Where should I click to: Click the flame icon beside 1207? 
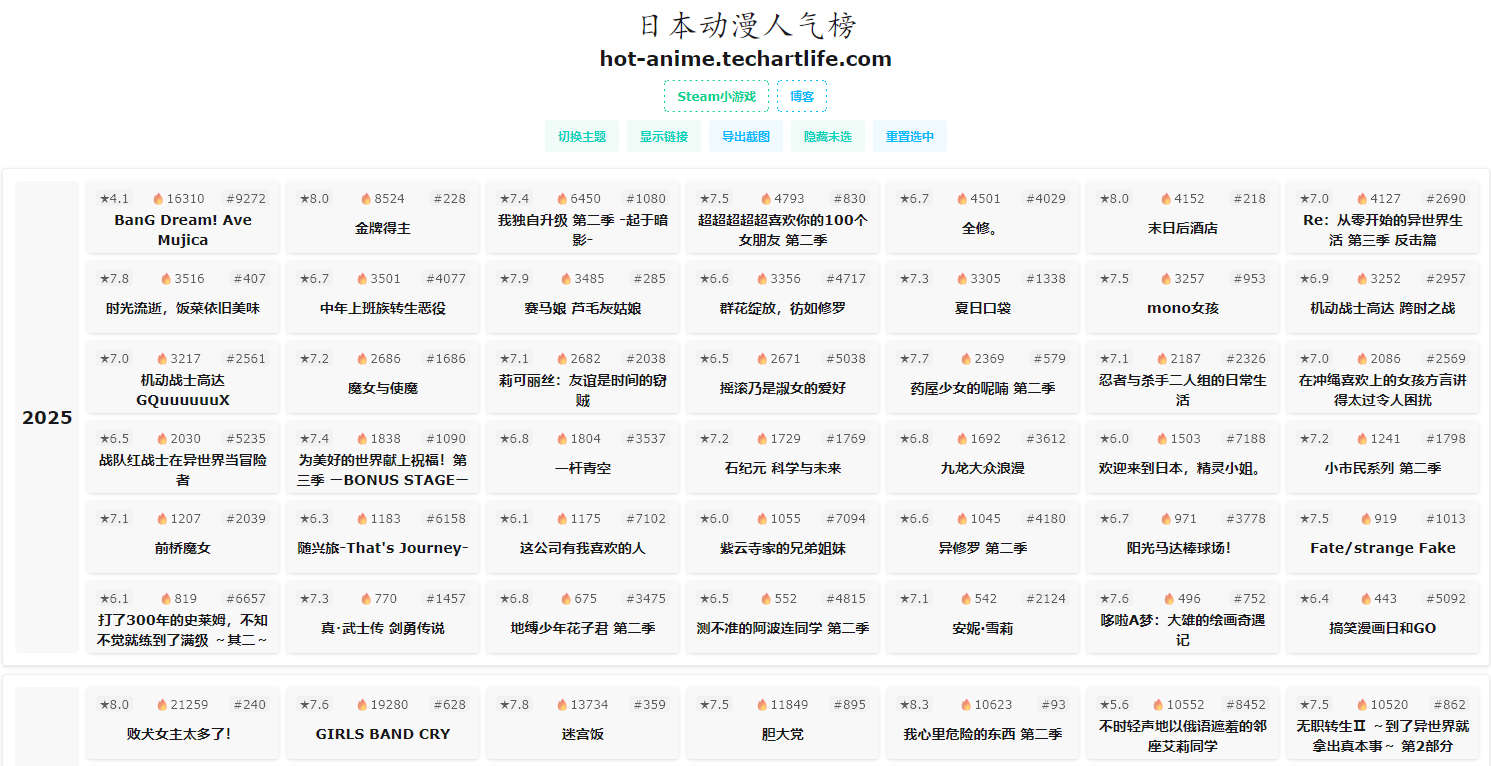click(x=162, y=519)
